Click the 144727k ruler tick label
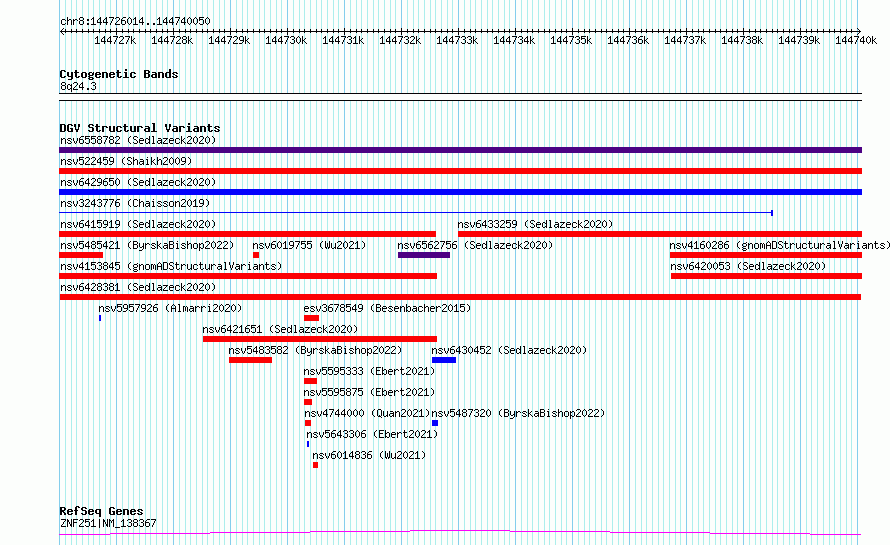890x545 pixels. click(x=115, y=41)
